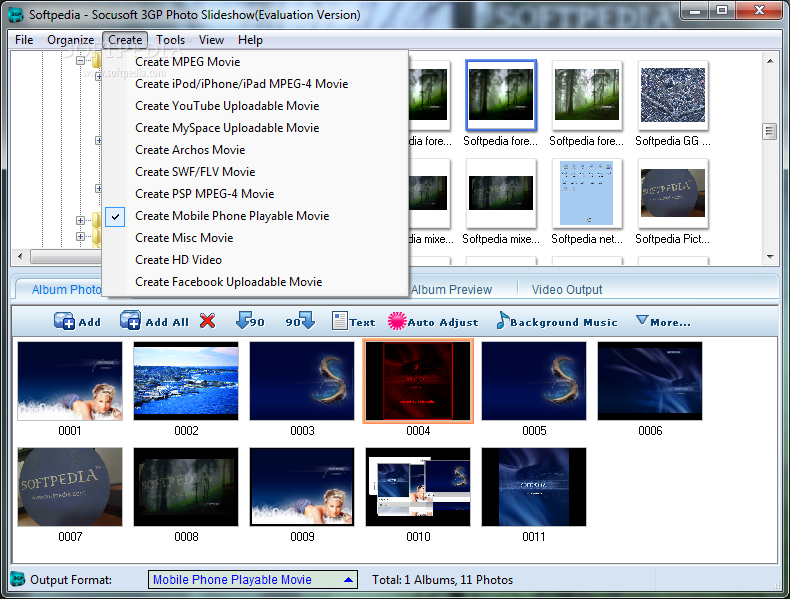Viewport: 790px width, 599px height.
Task: Click the tree pane scroll left arrow
Action: pos(20,256)
